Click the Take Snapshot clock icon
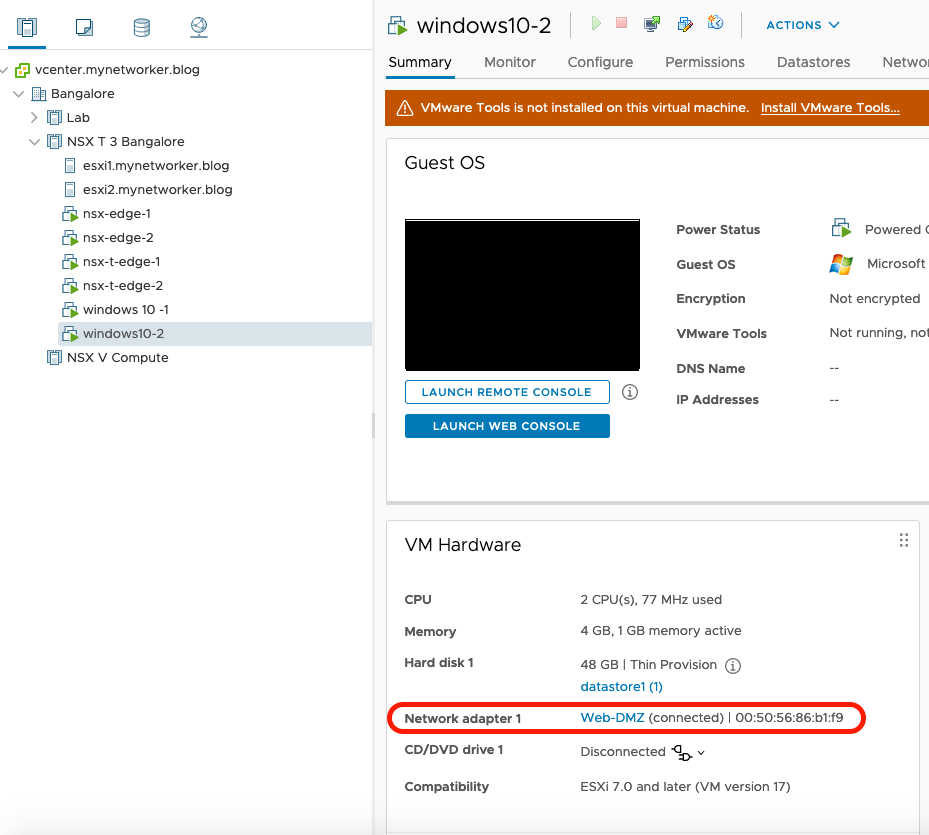The image size is (929, 835). (x=715, y=23)
